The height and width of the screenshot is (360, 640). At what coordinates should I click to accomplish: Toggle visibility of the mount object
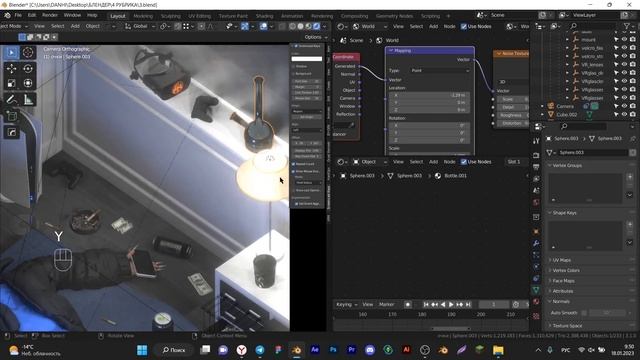pos(624,40)
